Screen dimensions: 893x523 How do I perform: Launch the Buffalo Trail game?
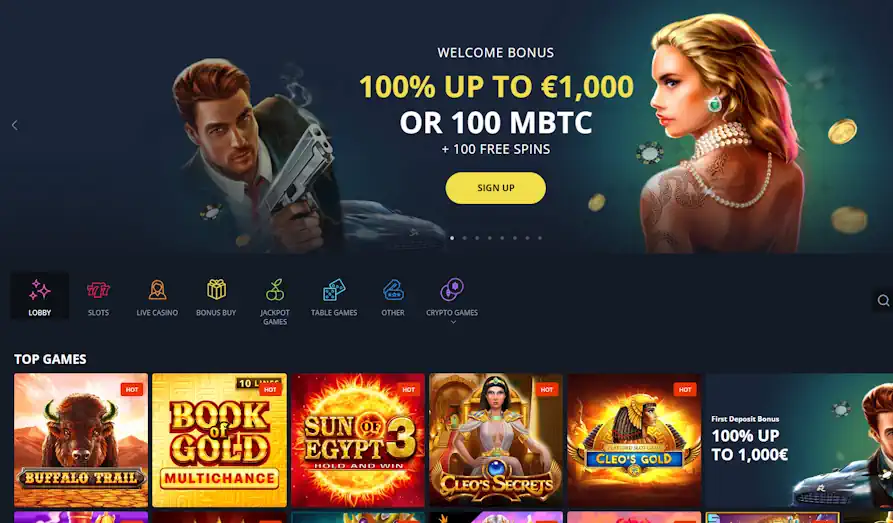click(x=81, y=440)
